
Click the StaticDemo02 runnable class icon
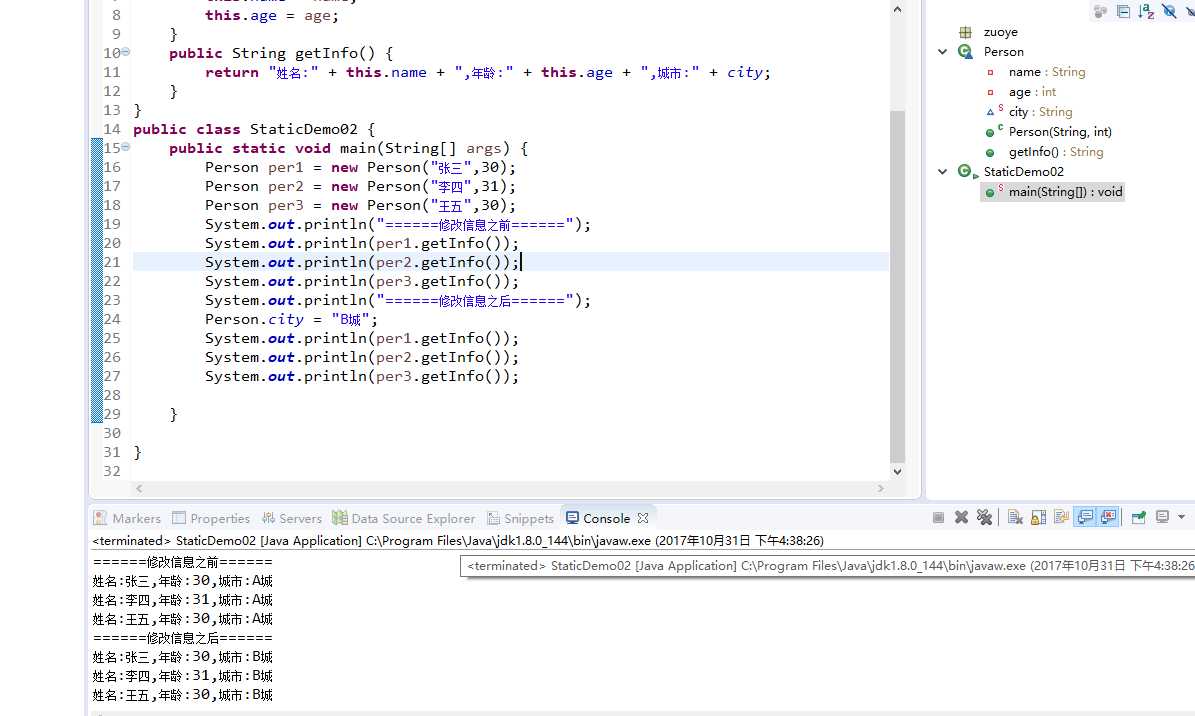(x=966, y=172)
